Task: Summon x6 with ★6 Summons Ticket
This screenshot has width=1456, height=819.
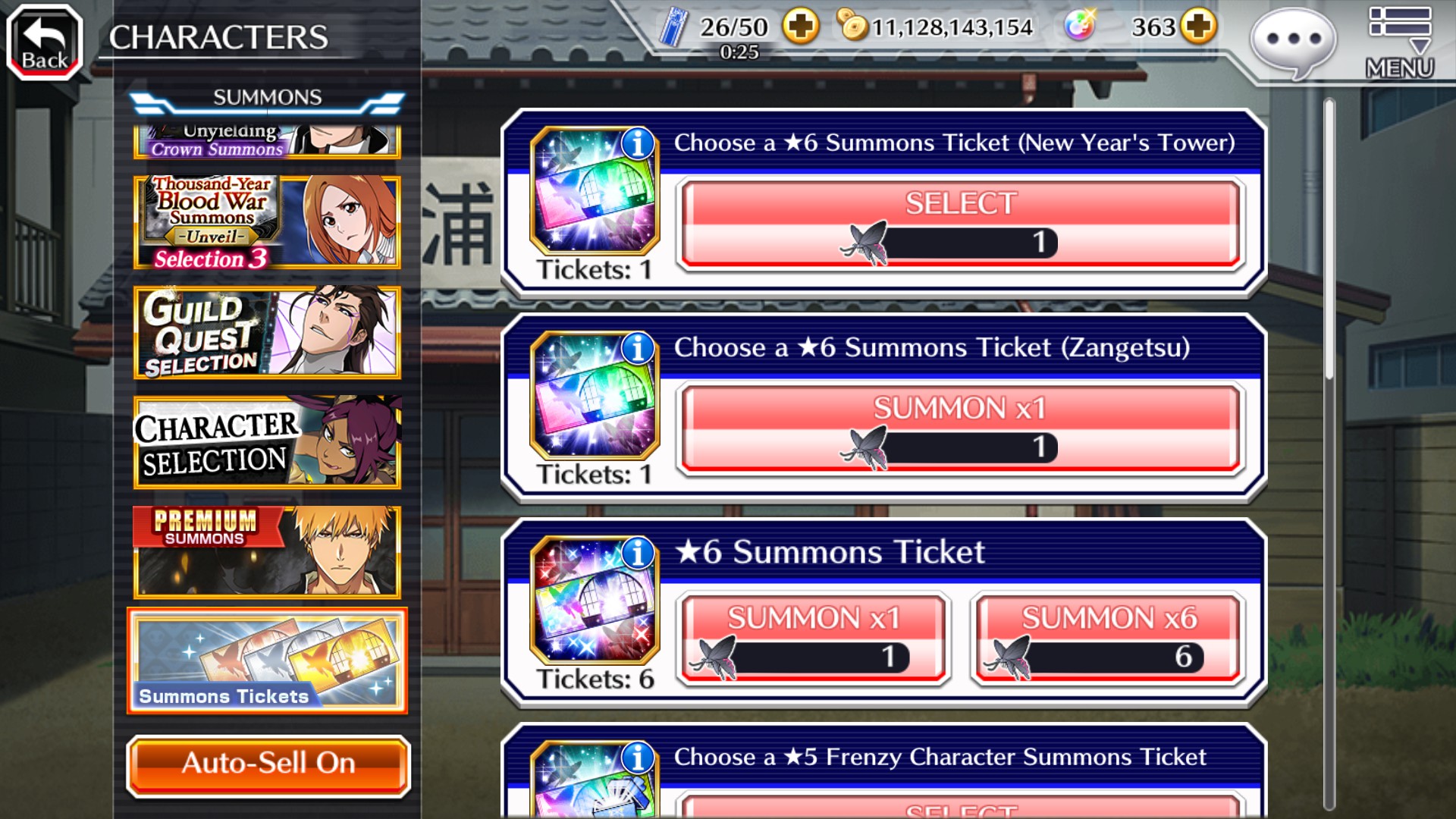Action: (1108, 639)
